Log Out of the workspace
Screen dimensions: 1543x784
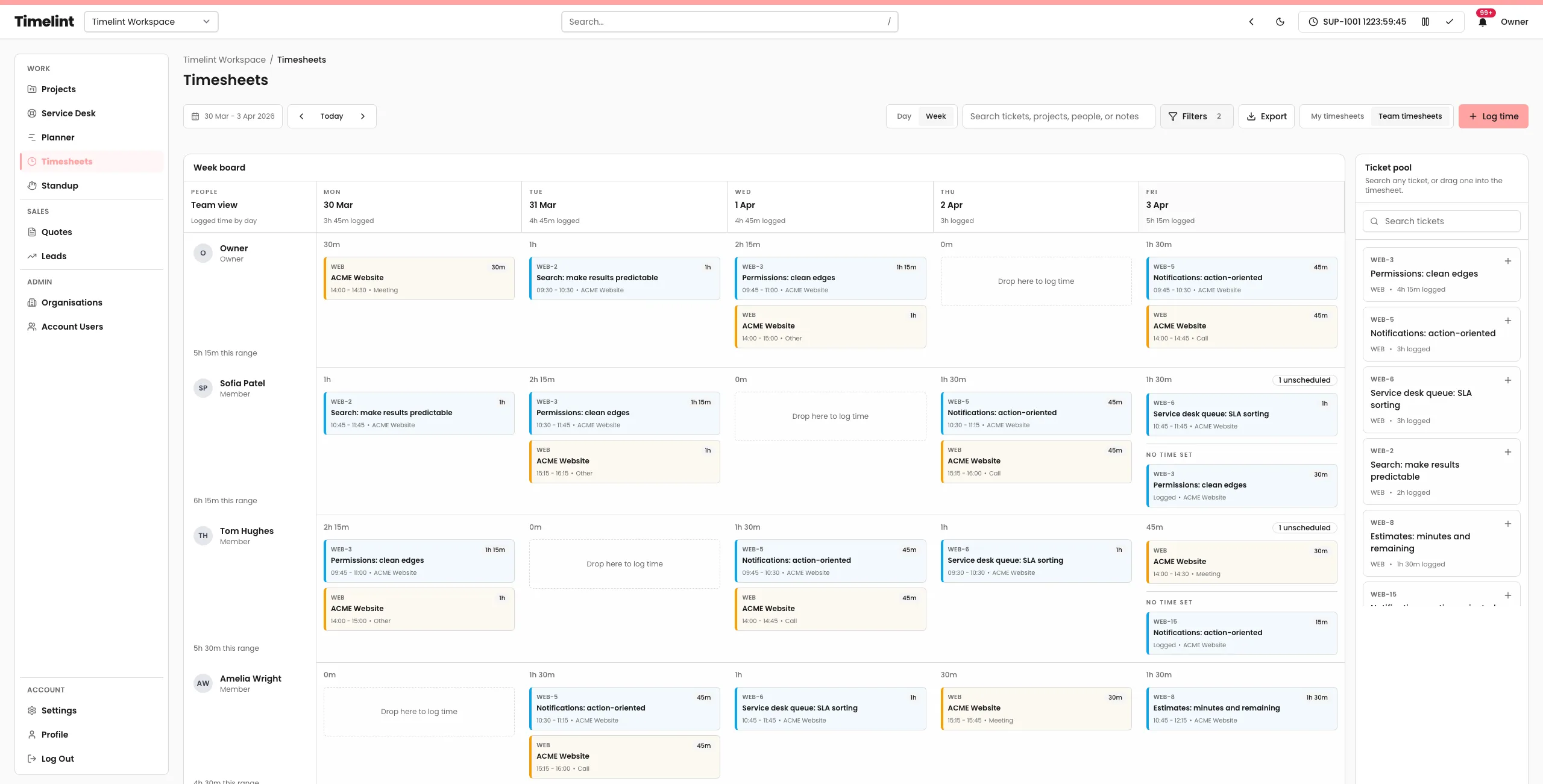tap(92, 759)
